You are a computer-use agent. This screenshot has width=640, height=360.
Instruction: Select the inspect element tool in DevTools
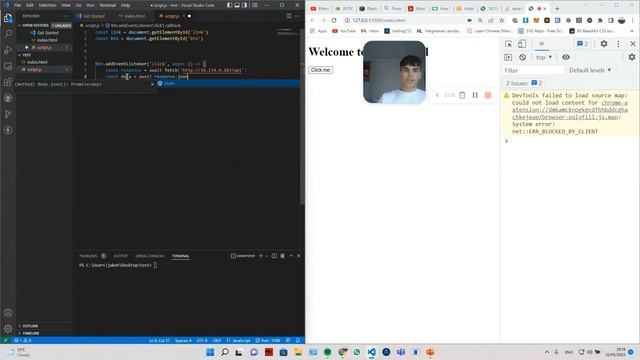pyautogui.click(x=508, y=44)
